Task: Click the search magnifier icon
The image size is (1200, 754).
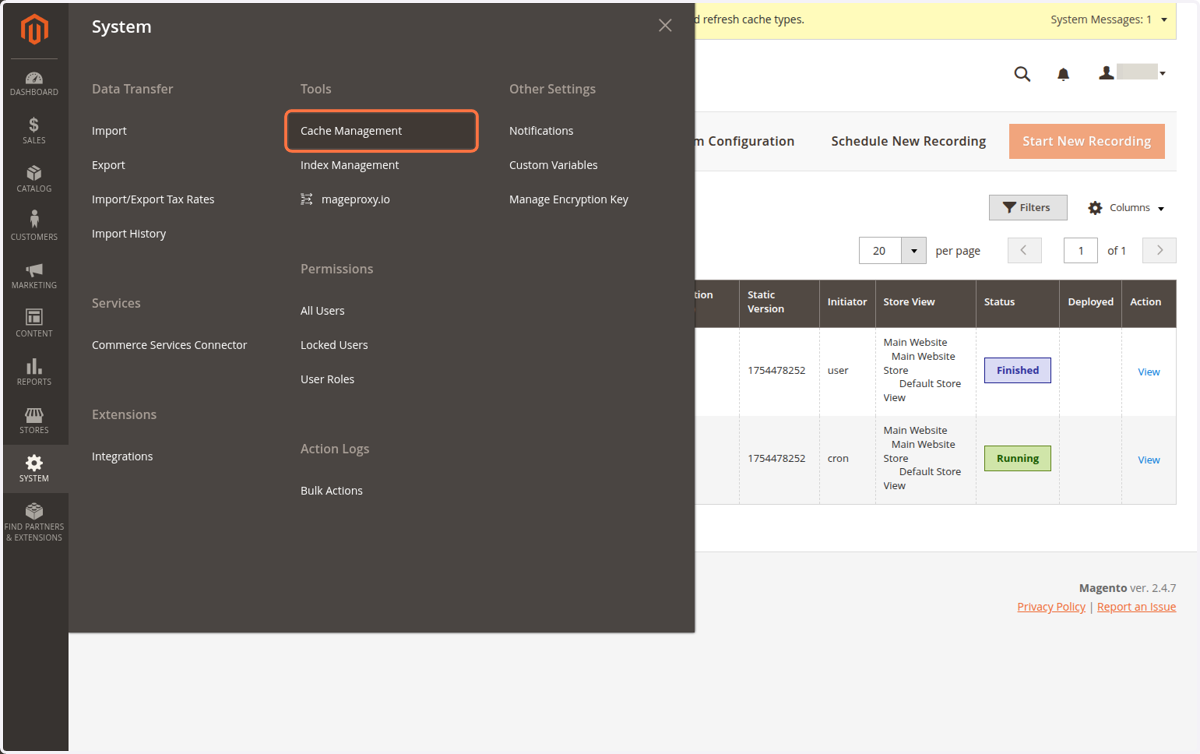Action: click(x=1022, y=73)
